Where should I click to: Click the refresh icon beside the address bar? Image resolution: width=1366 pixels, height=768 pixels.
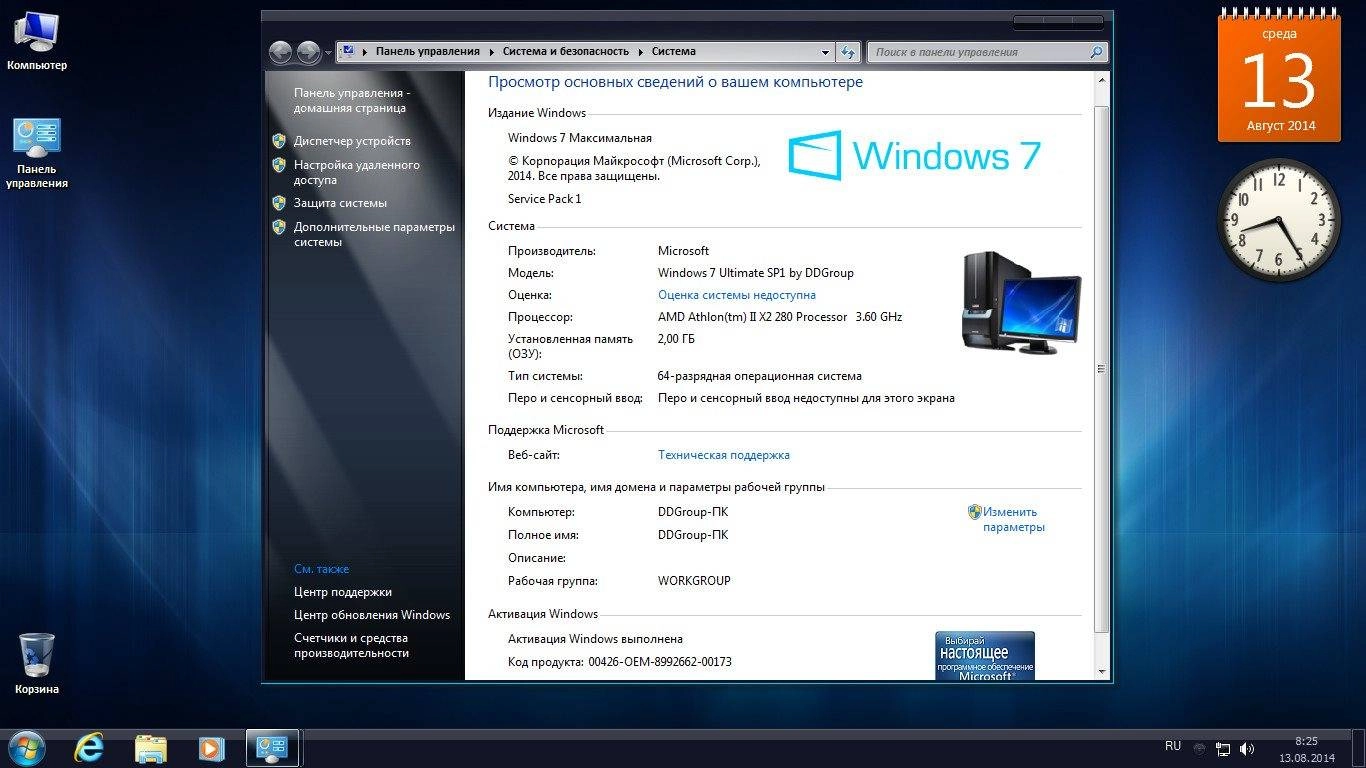pos(847,51)
